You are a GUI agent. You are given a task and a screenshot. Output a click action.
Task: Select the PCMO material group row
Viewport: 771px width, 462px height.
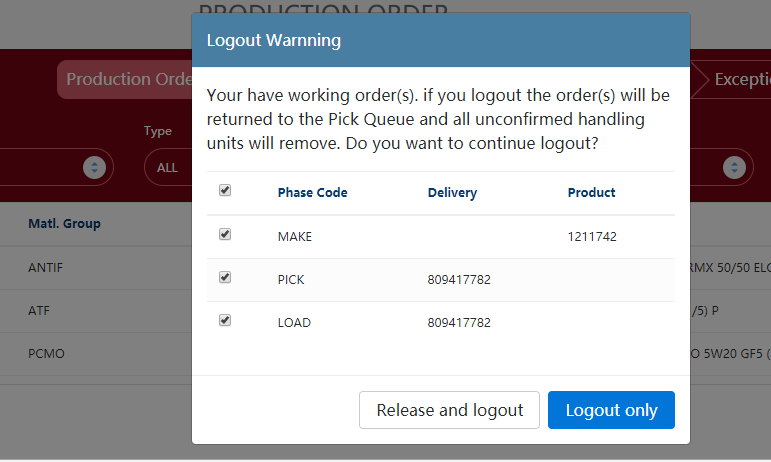(x=46, y=353)
